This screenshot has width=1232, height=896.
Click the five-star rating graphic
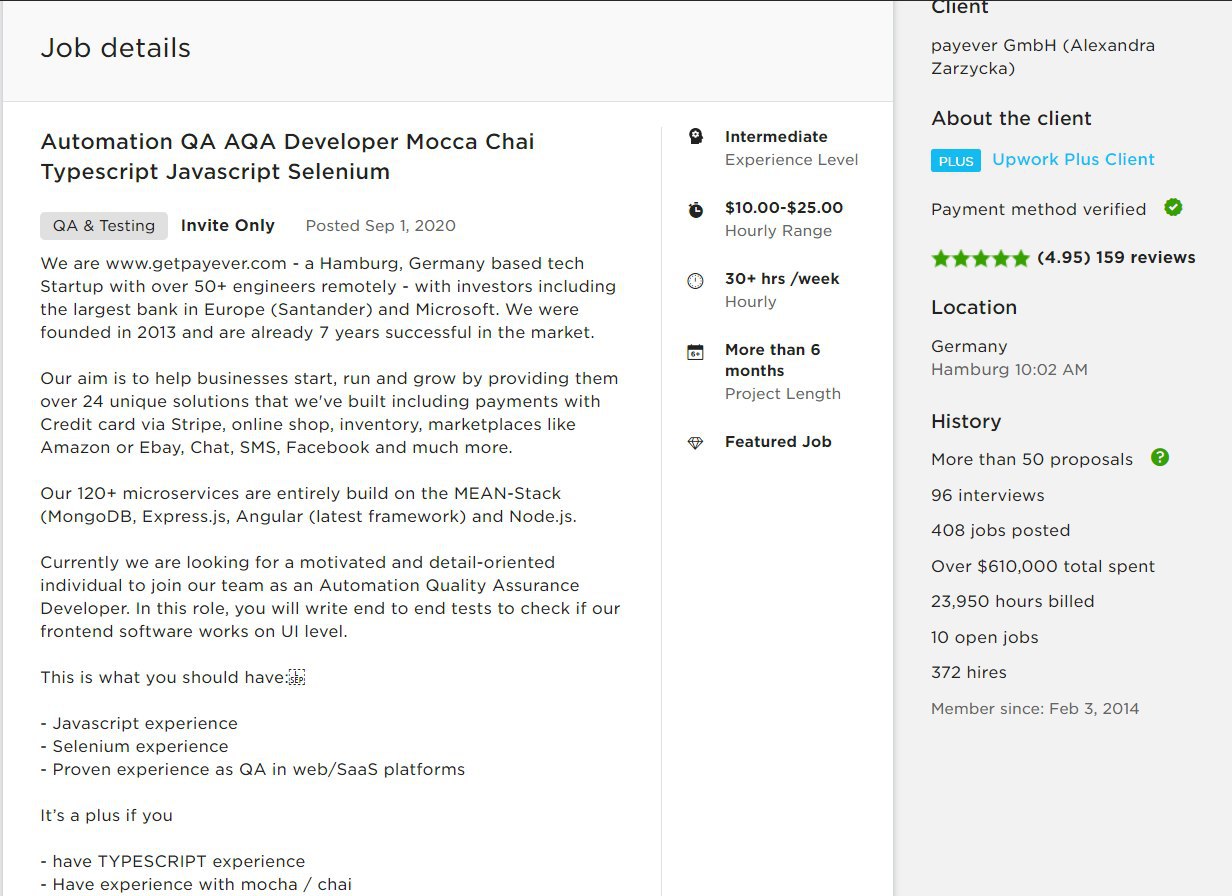[980, 258]
